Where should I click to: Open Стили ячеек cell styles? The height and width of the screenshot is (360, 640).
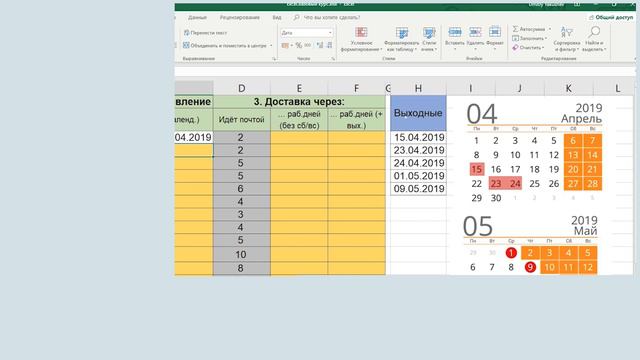(429, 39)
